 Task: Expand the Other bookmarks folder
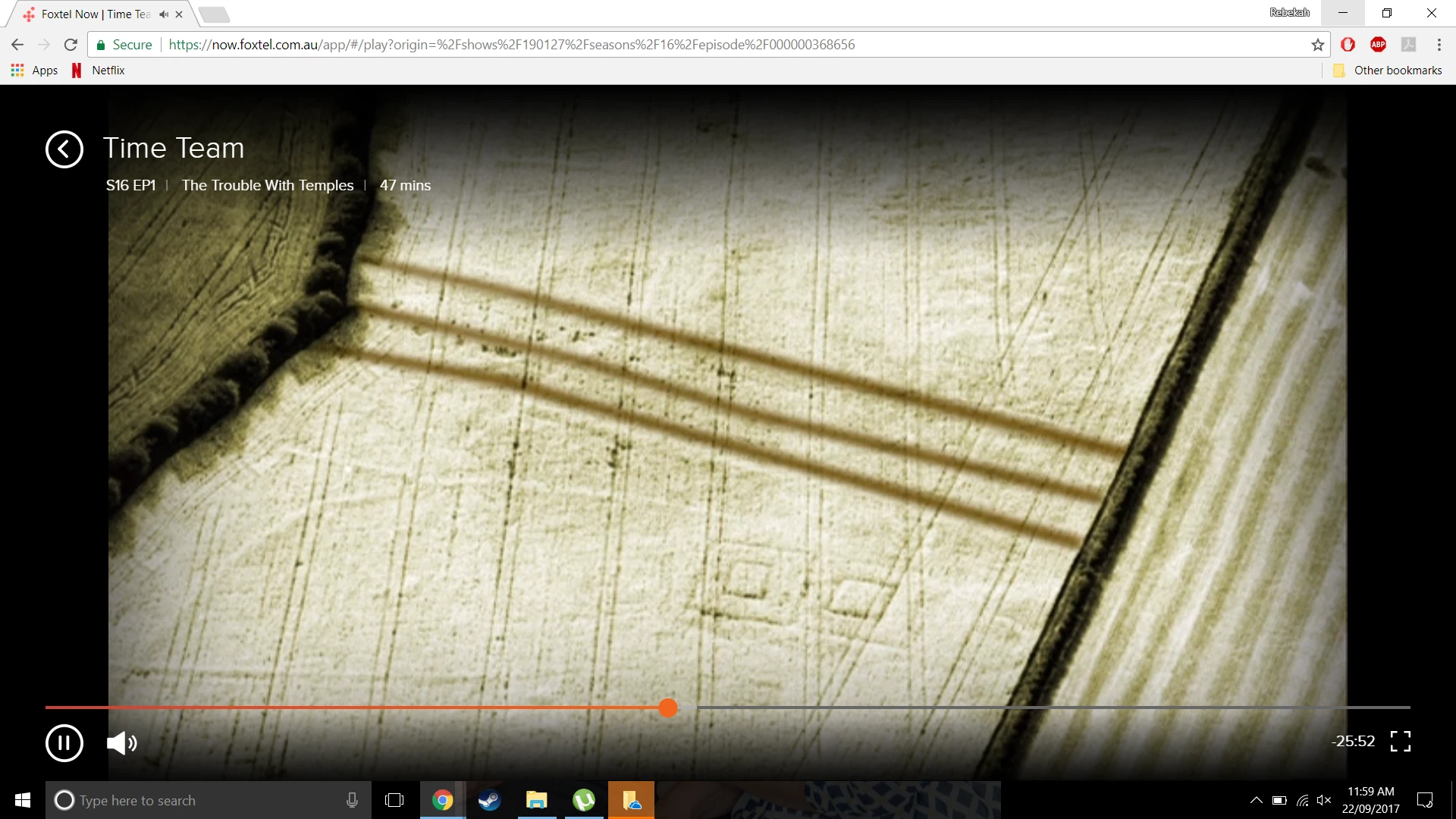click(1388, 70)
